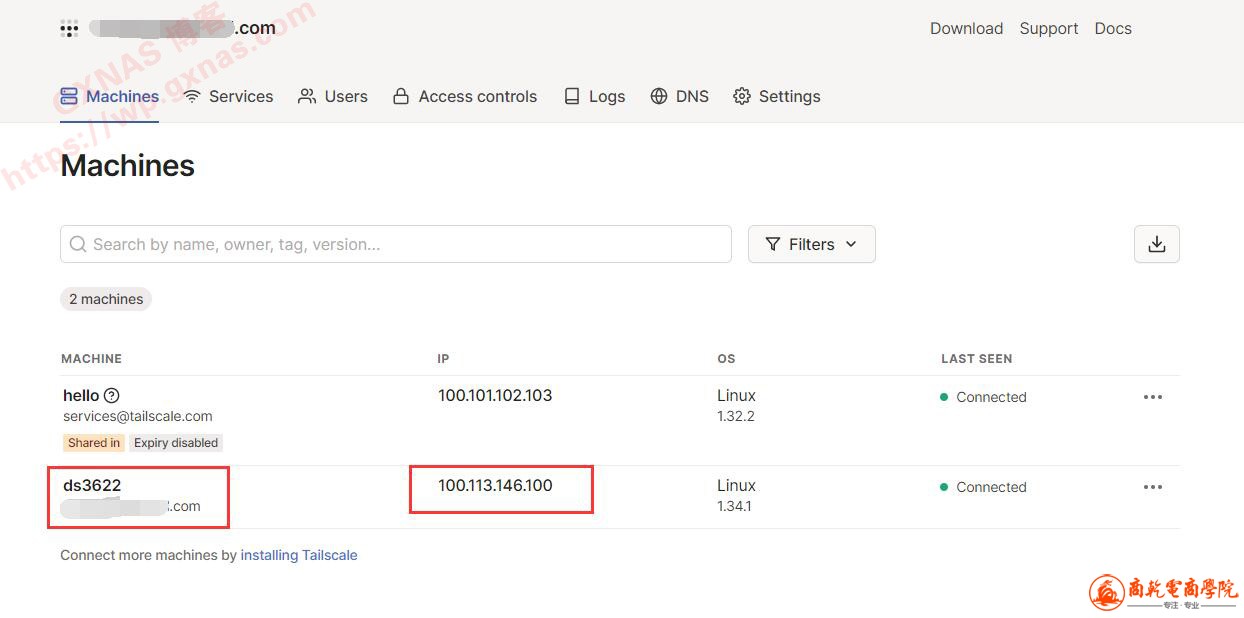Switch to the Machines tab

click(110, 96)
